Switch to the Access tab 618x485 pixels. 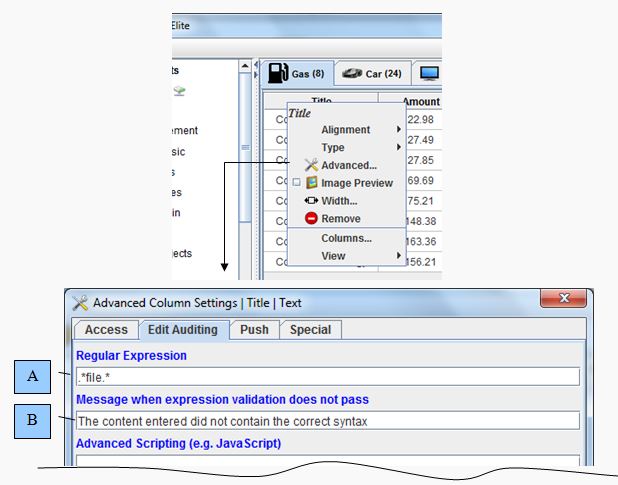click(106, 329)
